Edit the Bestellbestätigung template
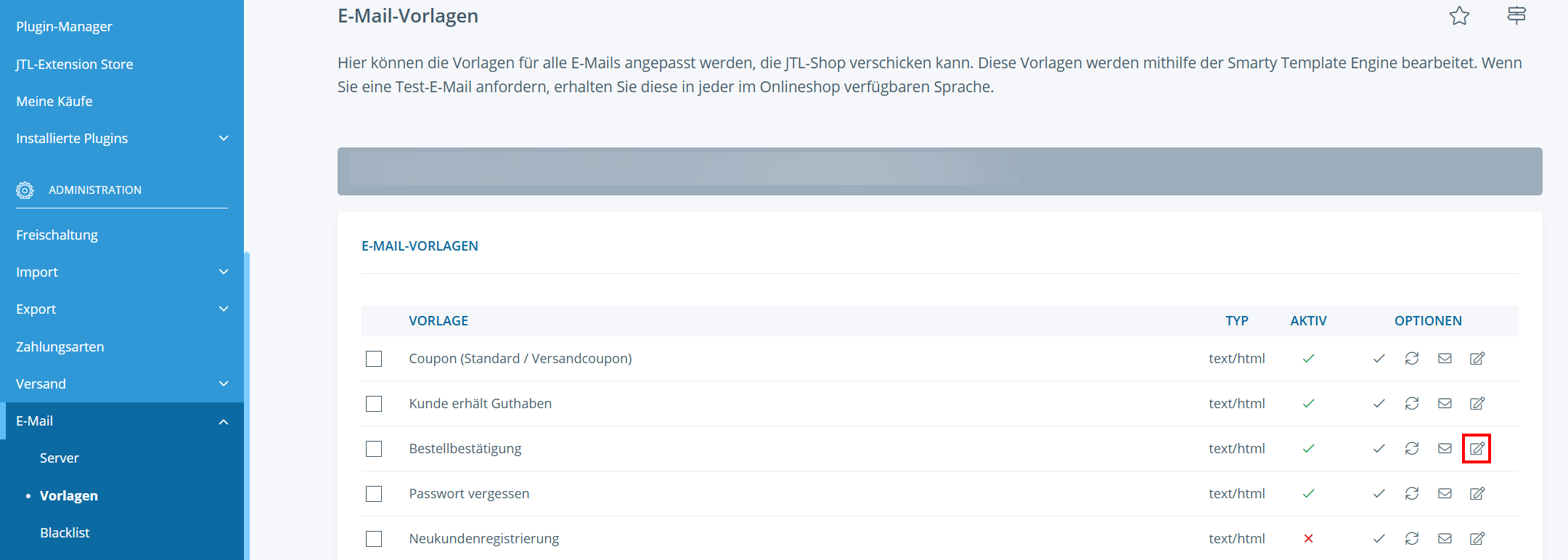Screen dimensions: 1568x560 [x=1477, y=449]
